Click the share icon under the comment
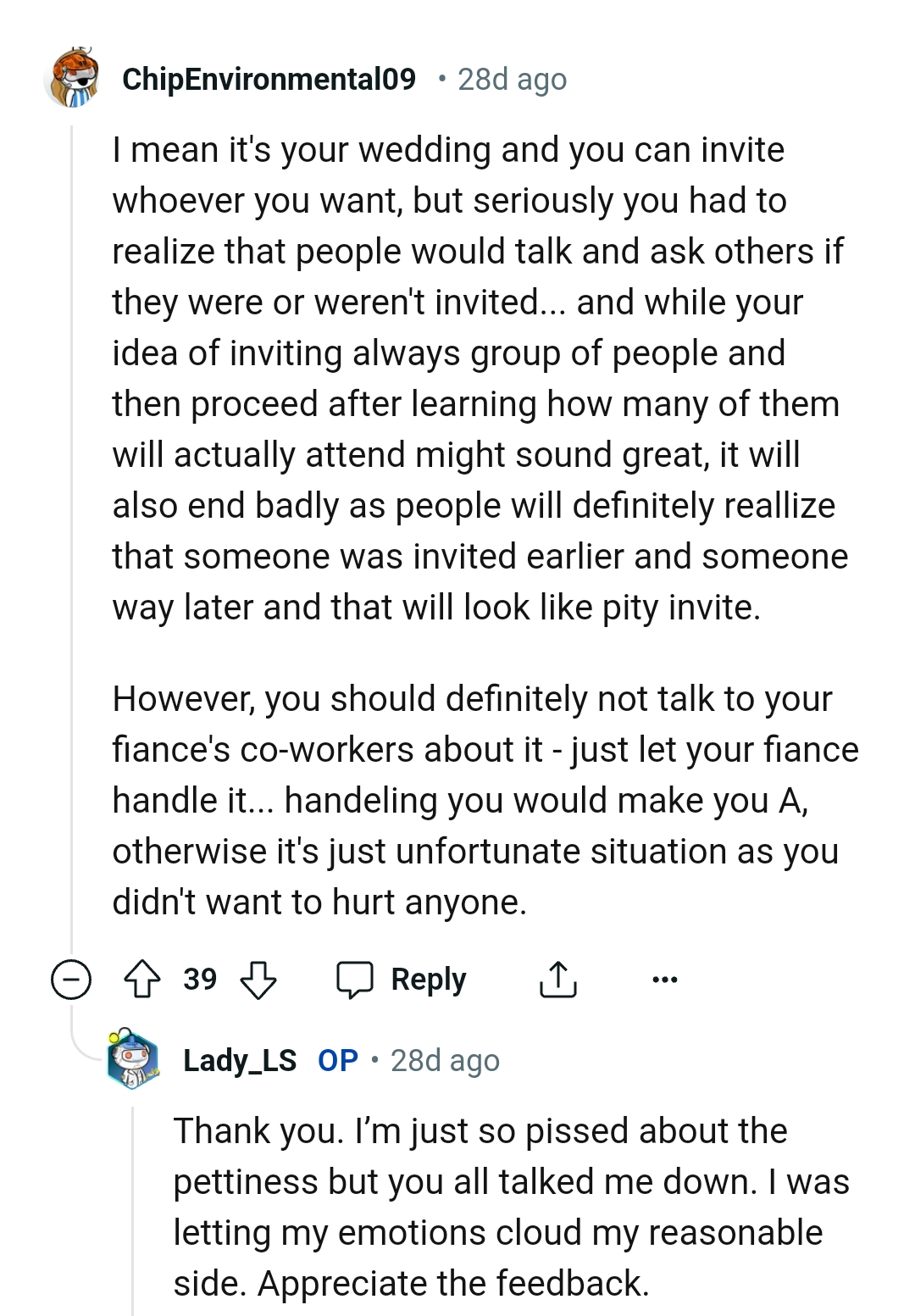Viewport: 915px width, 1316px height. point(557,980)
